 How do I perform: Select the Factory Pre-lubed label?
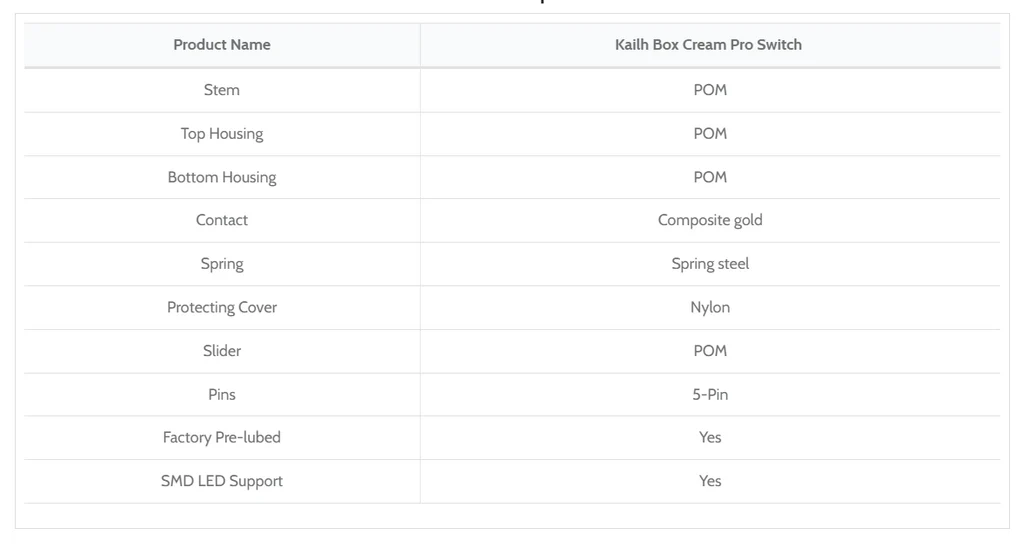click(x=222, y=437)
